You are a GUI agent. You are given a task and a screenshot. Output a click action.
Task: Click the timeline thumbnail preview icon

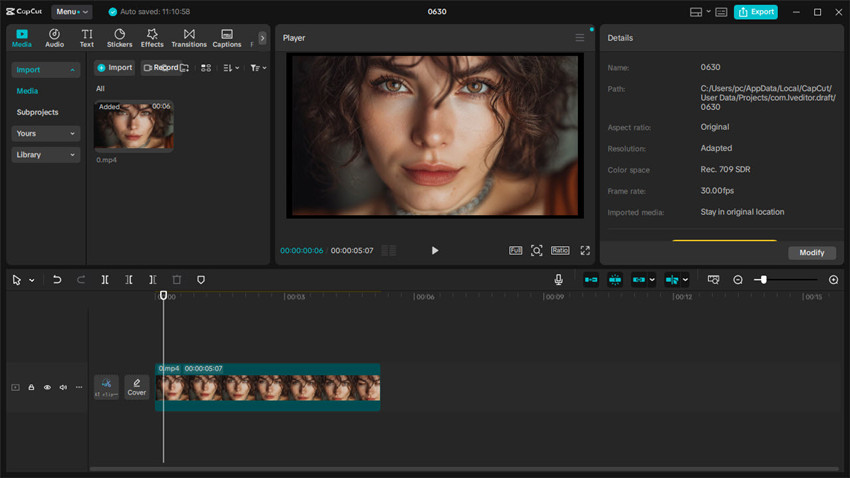click(x=713, y=280)
